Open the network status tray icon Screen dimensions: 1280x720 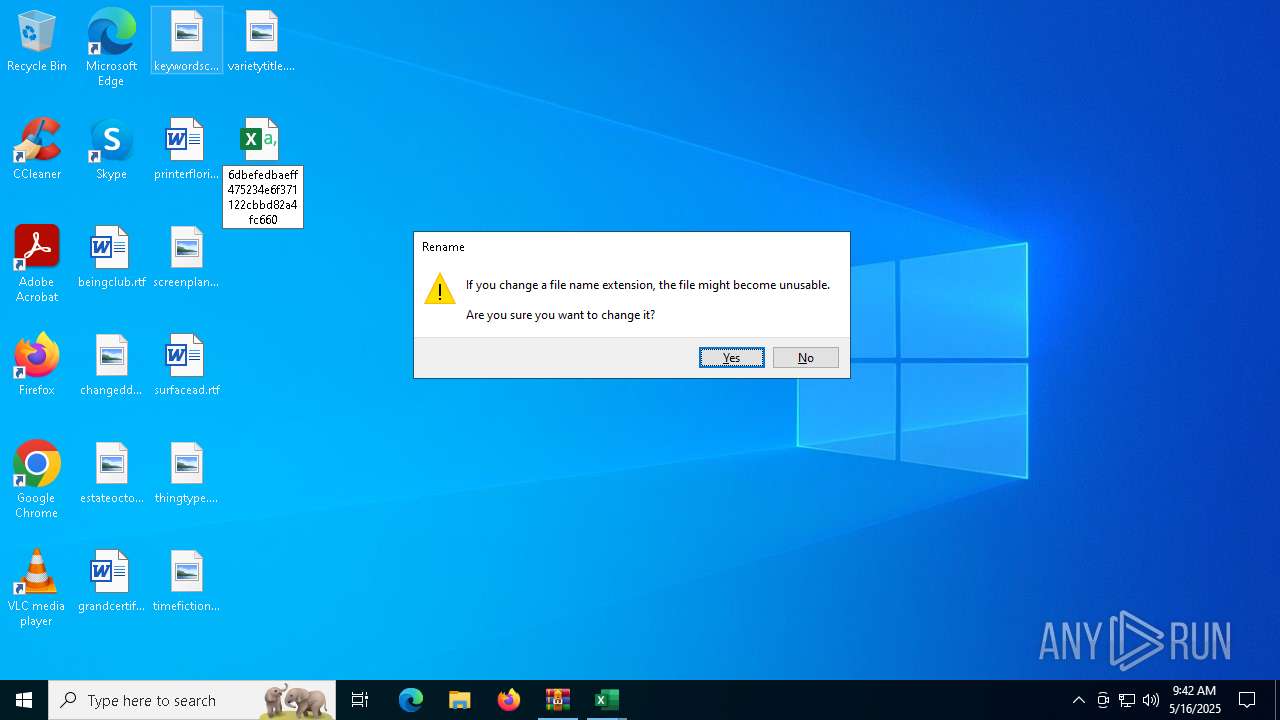point(1127,700)
